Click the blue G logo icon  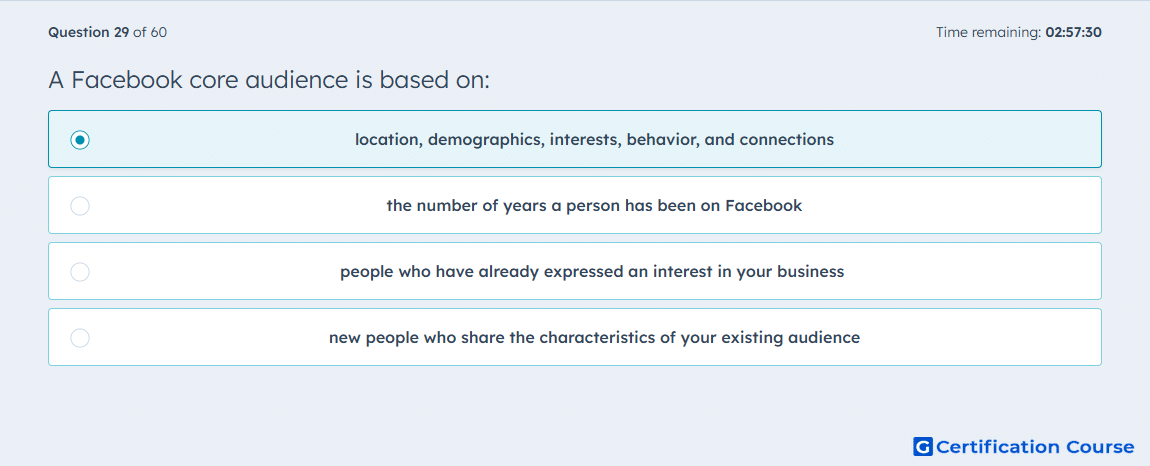point(923,446)
